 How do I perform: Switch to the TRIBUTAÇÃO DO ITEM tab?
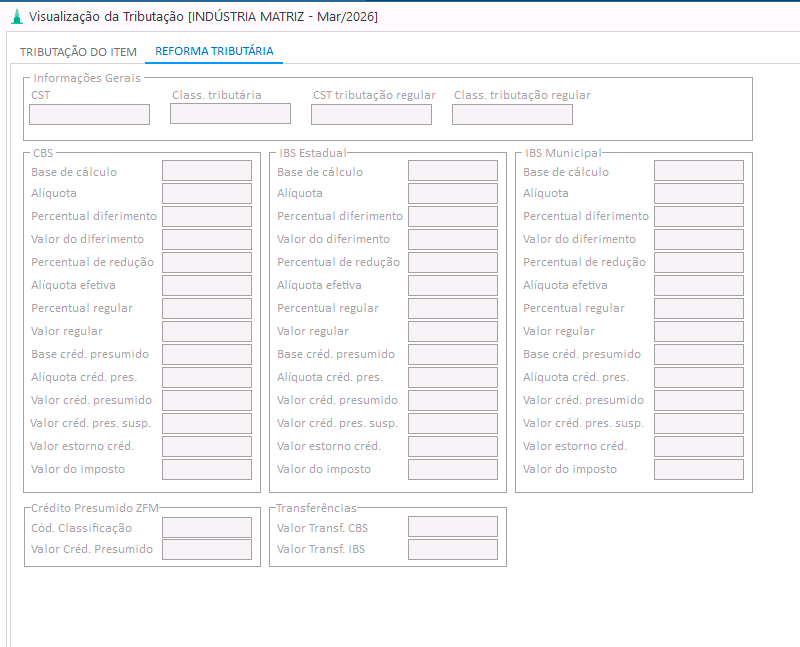point(78,52)
